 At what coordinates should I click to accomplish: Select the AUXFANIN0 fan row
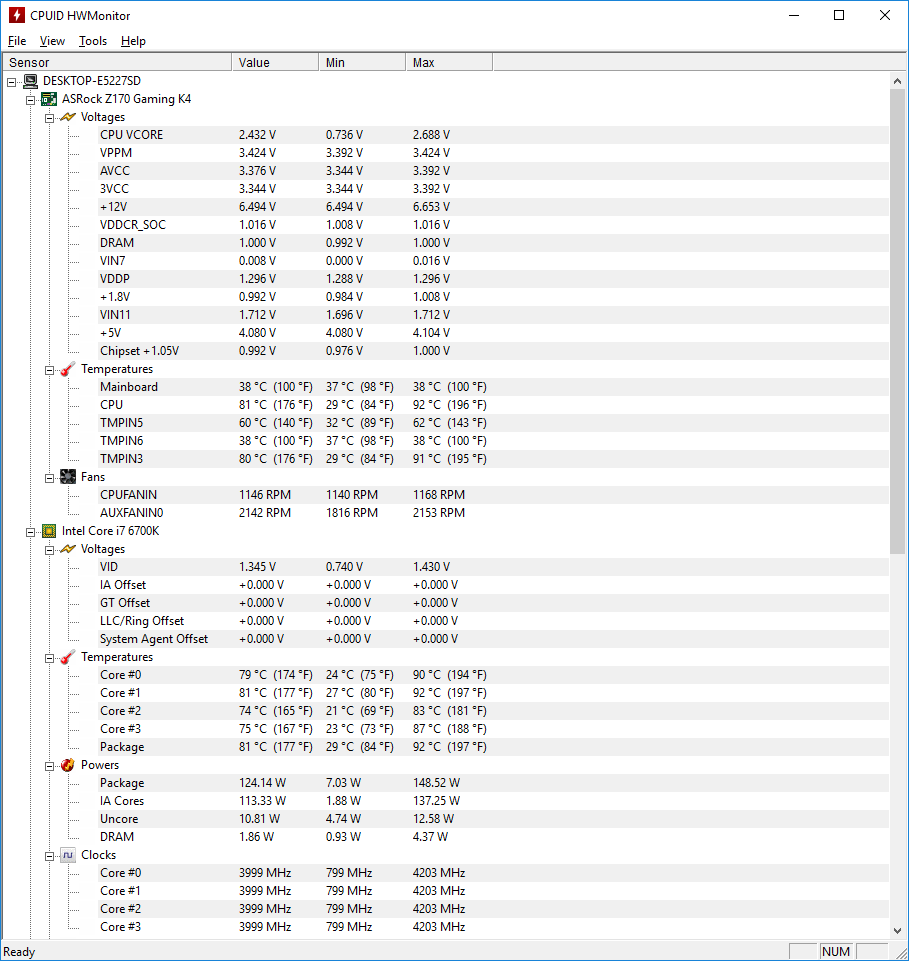coord(493,512)
